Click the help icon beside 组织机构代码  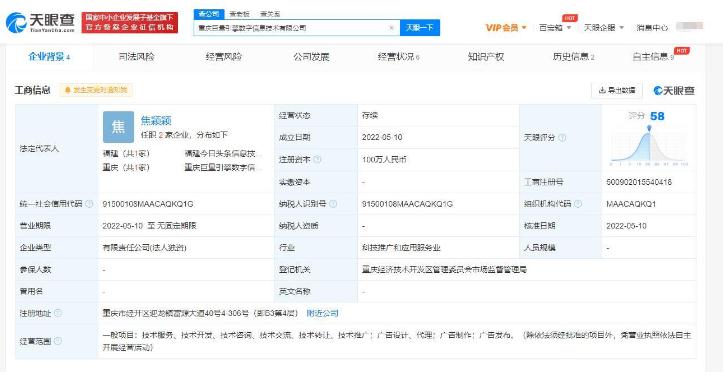tap(578, 203)
